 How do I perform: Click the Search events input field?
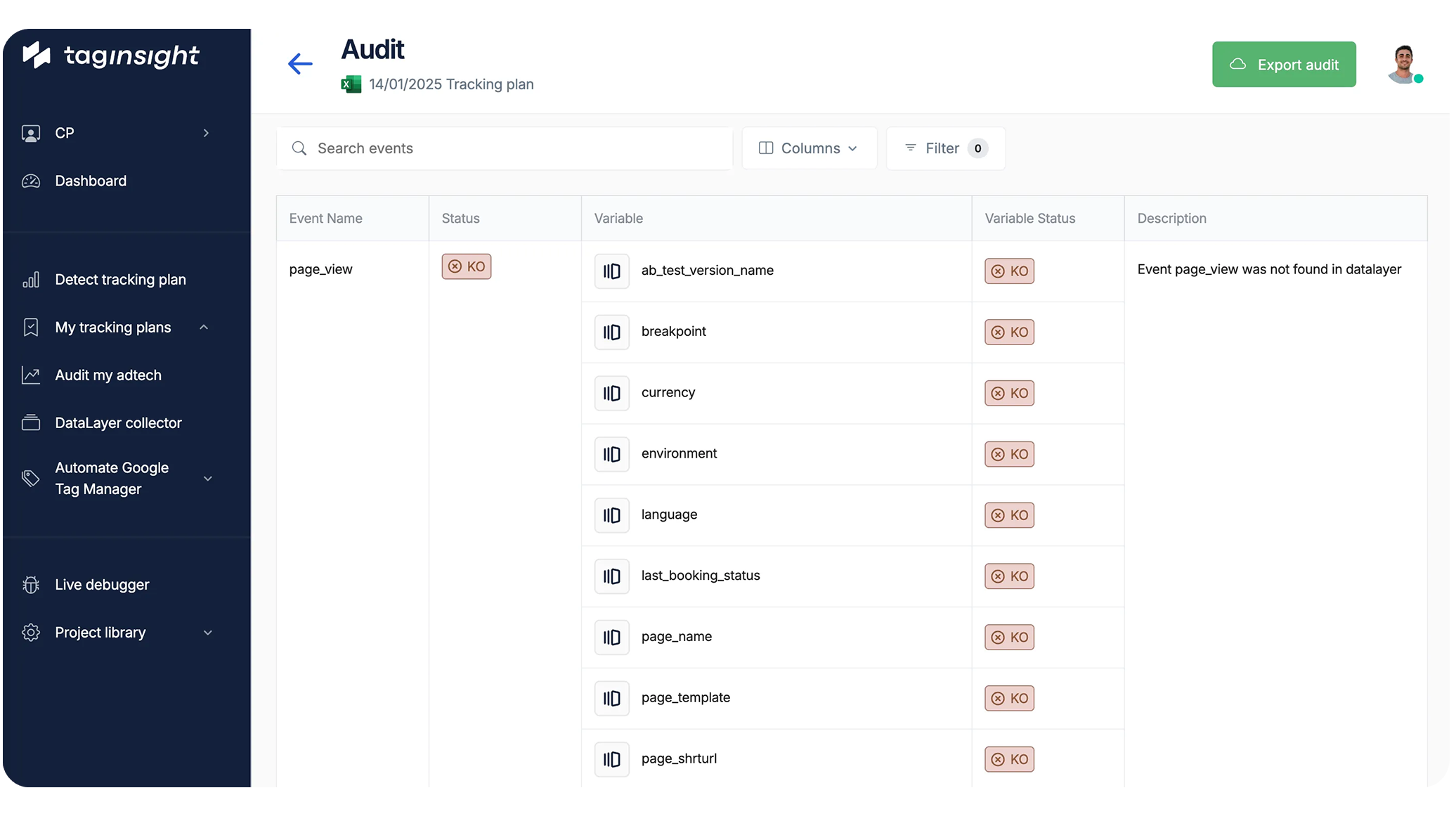[505, 148]
